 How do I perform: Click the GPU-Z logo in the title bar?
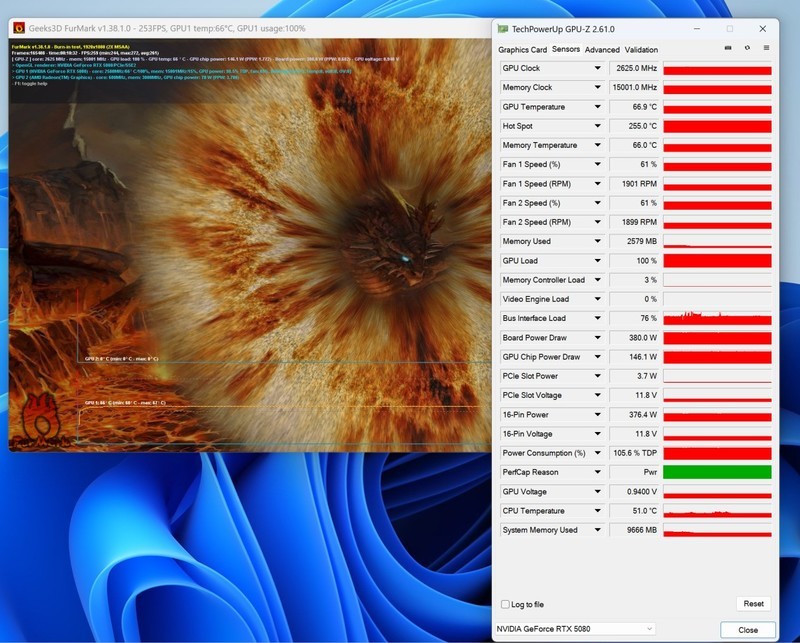[x=503, y=27]
